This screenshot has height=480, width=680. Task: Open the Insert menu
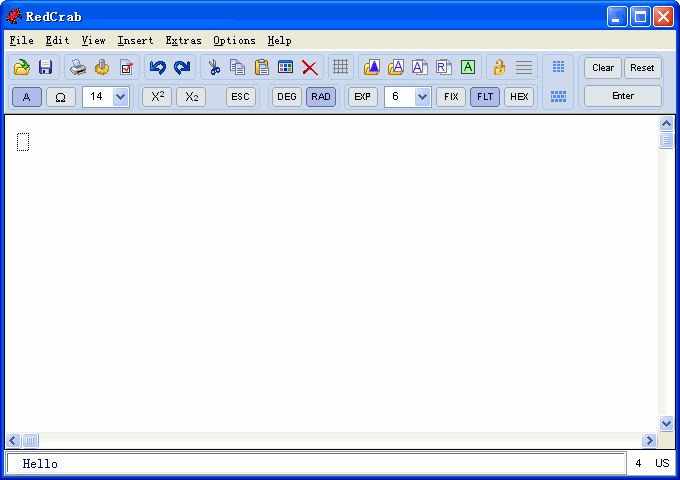[x=135, y=41]
